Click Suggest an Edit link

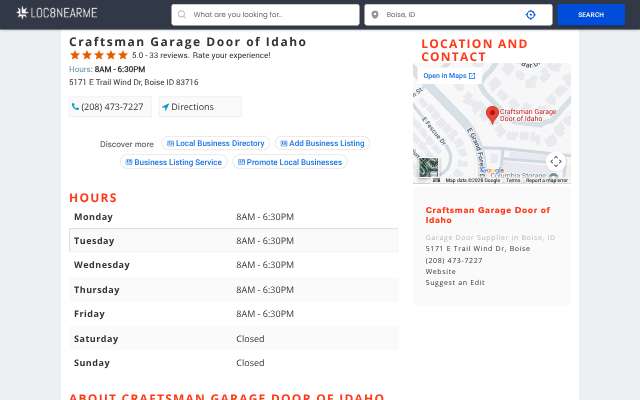455,282
